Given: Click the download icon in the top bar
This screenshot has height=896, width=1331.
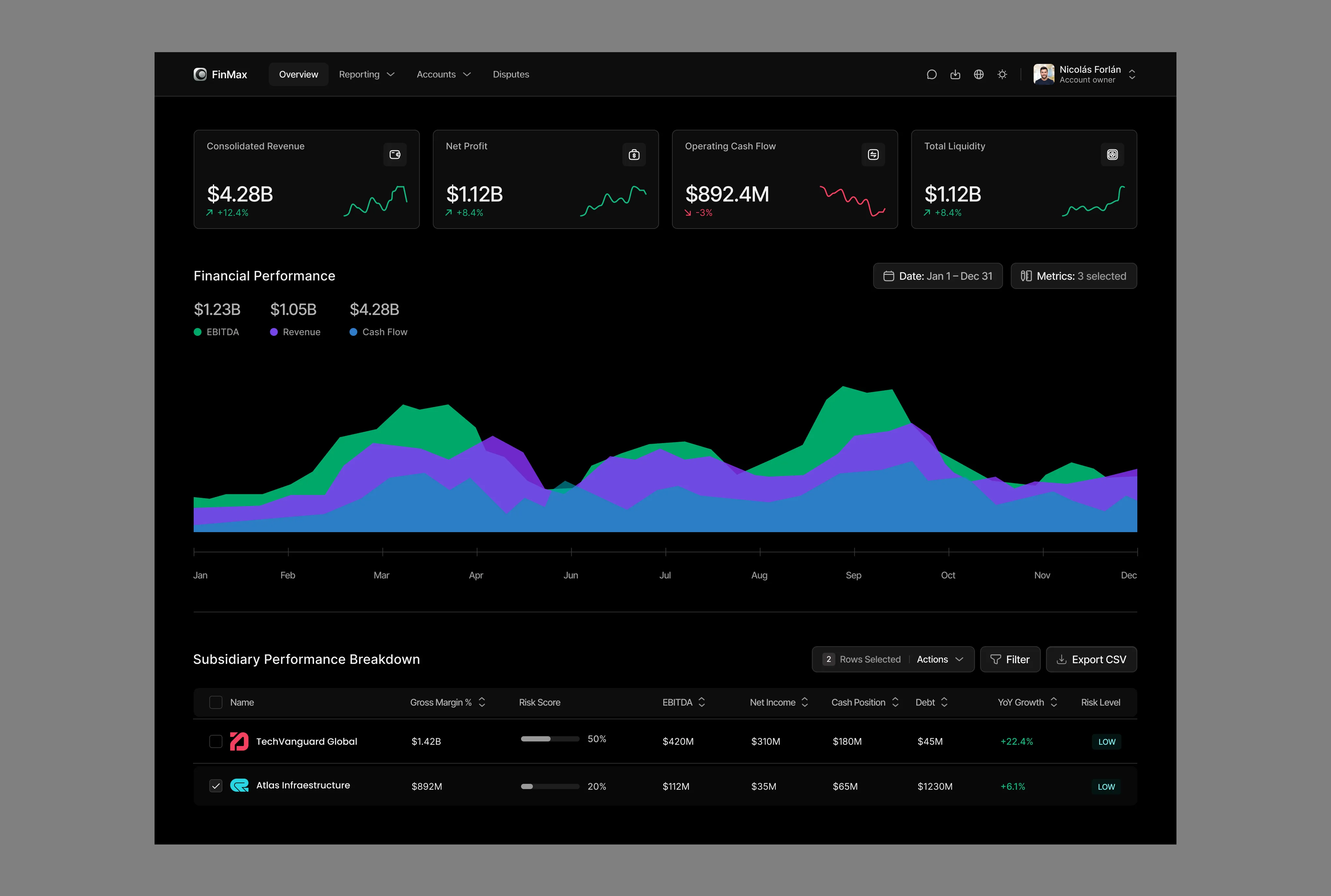Looking at the screenshot, I should [x=955, y=74].
